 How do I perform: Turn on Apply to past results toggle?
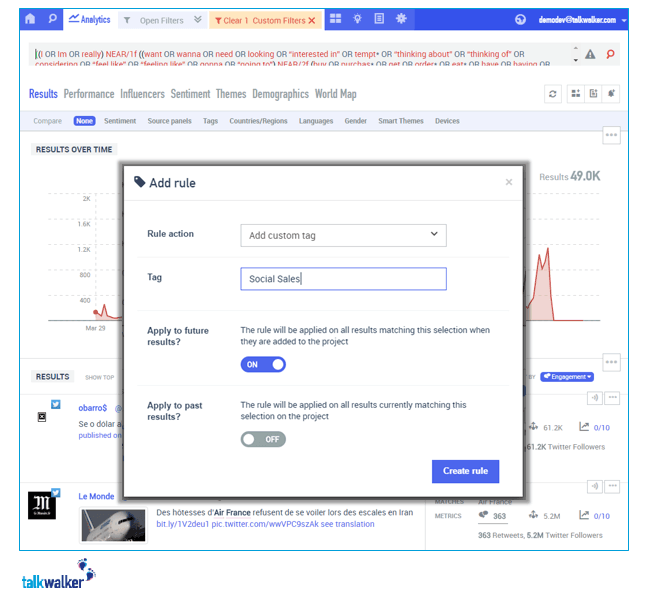[263, 439]
